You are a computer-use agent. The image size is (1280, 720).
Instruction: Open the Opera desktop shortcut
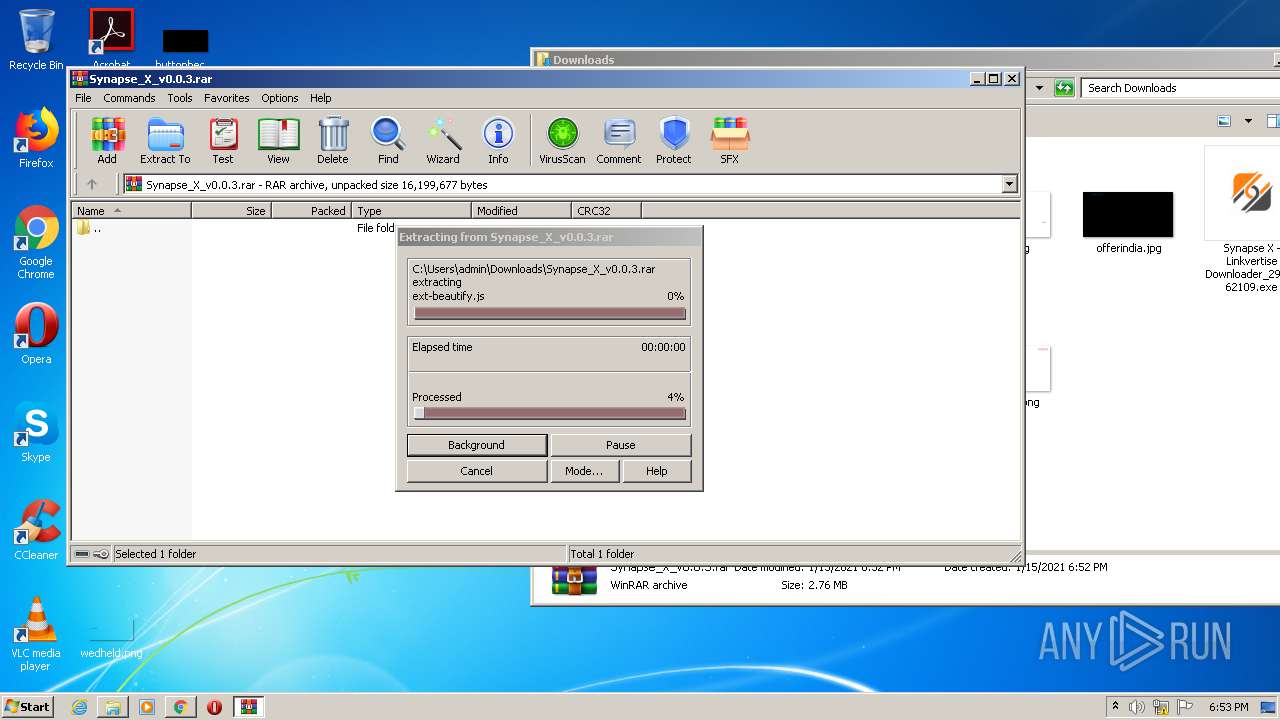[x=36, y=333]
